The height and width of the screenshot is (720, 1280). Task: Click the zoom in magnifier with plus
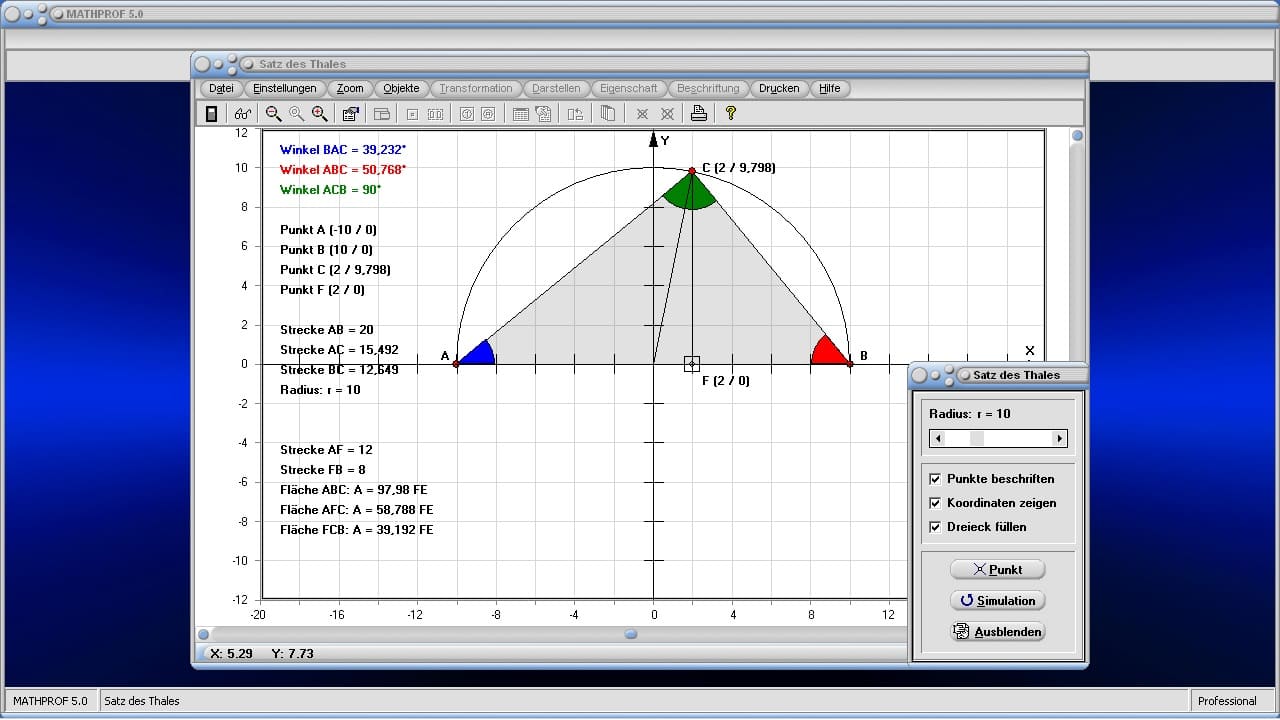coord(319,114)
